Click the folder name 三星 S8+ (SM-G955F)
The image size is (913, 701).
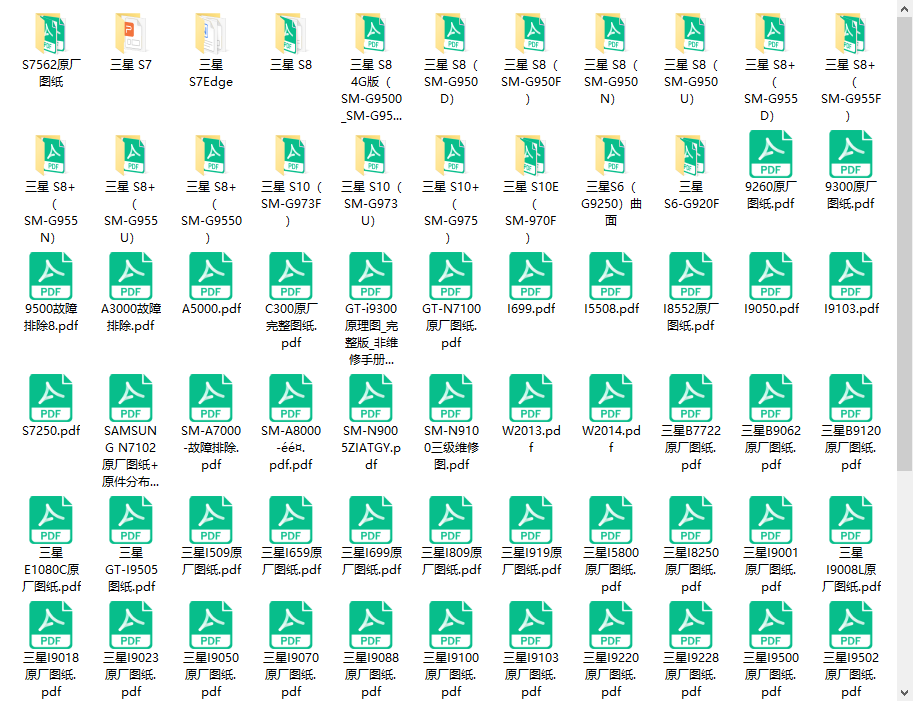(851, 90)
